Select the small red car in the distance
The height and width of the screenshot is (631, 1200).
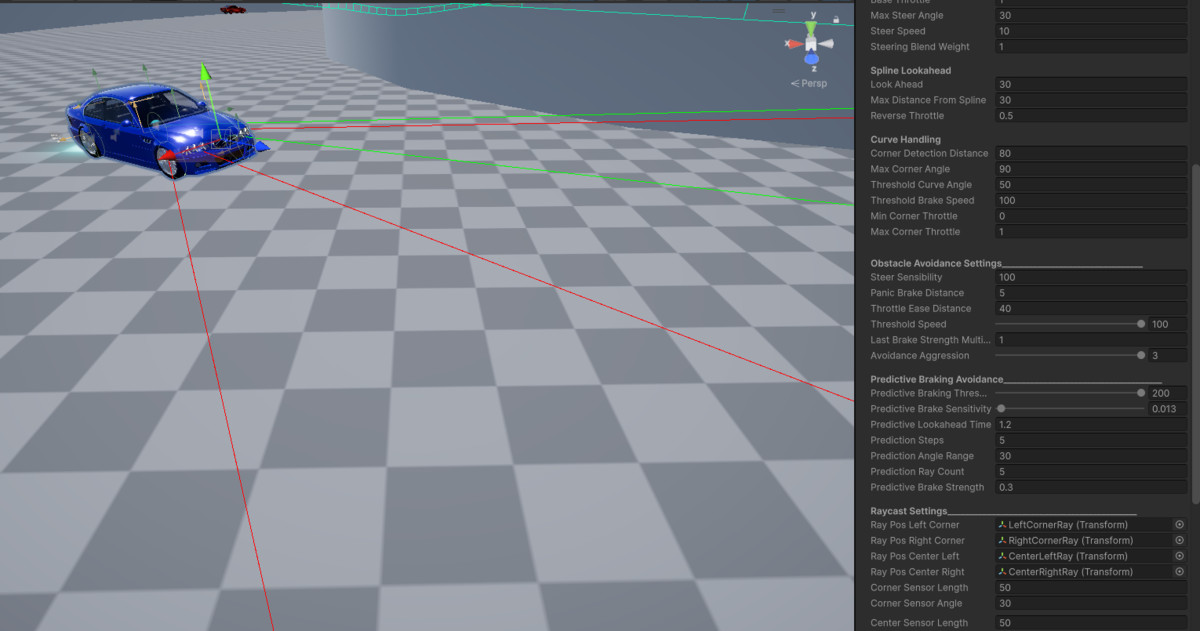(232, 9)
